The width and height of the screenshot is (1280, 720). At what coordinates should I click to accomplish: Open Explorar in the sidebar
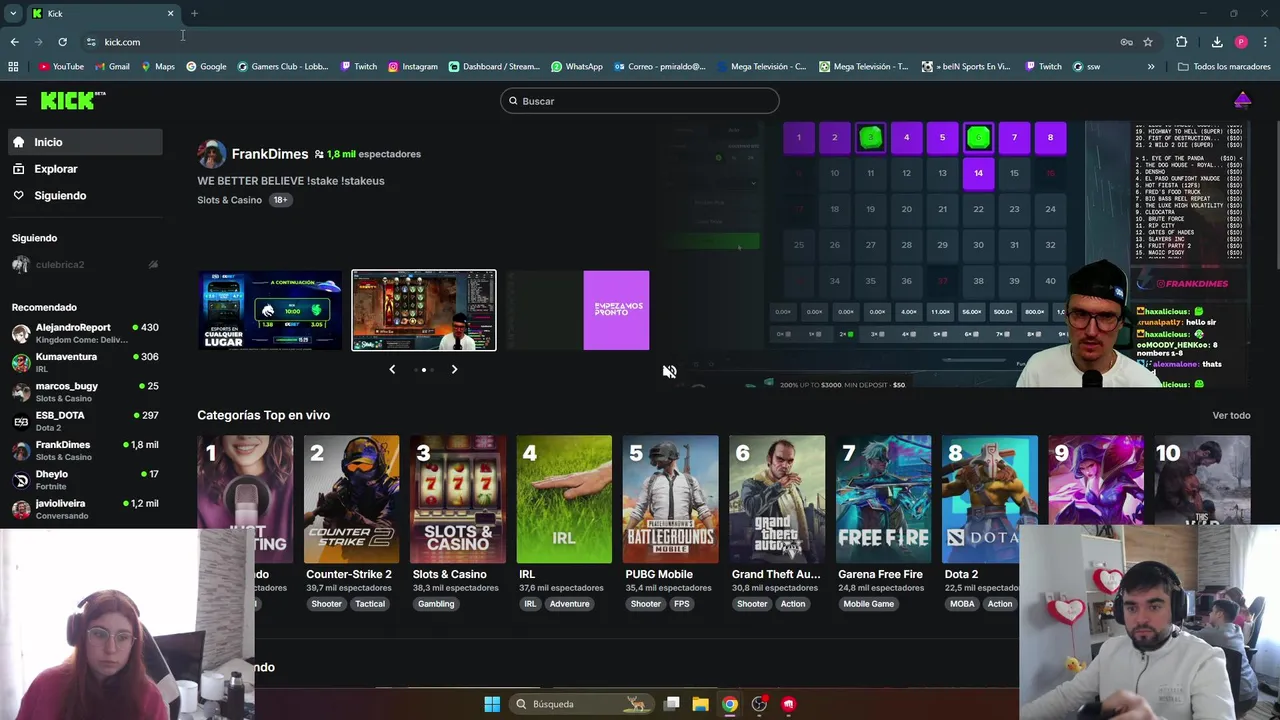(x=84, y=169)
